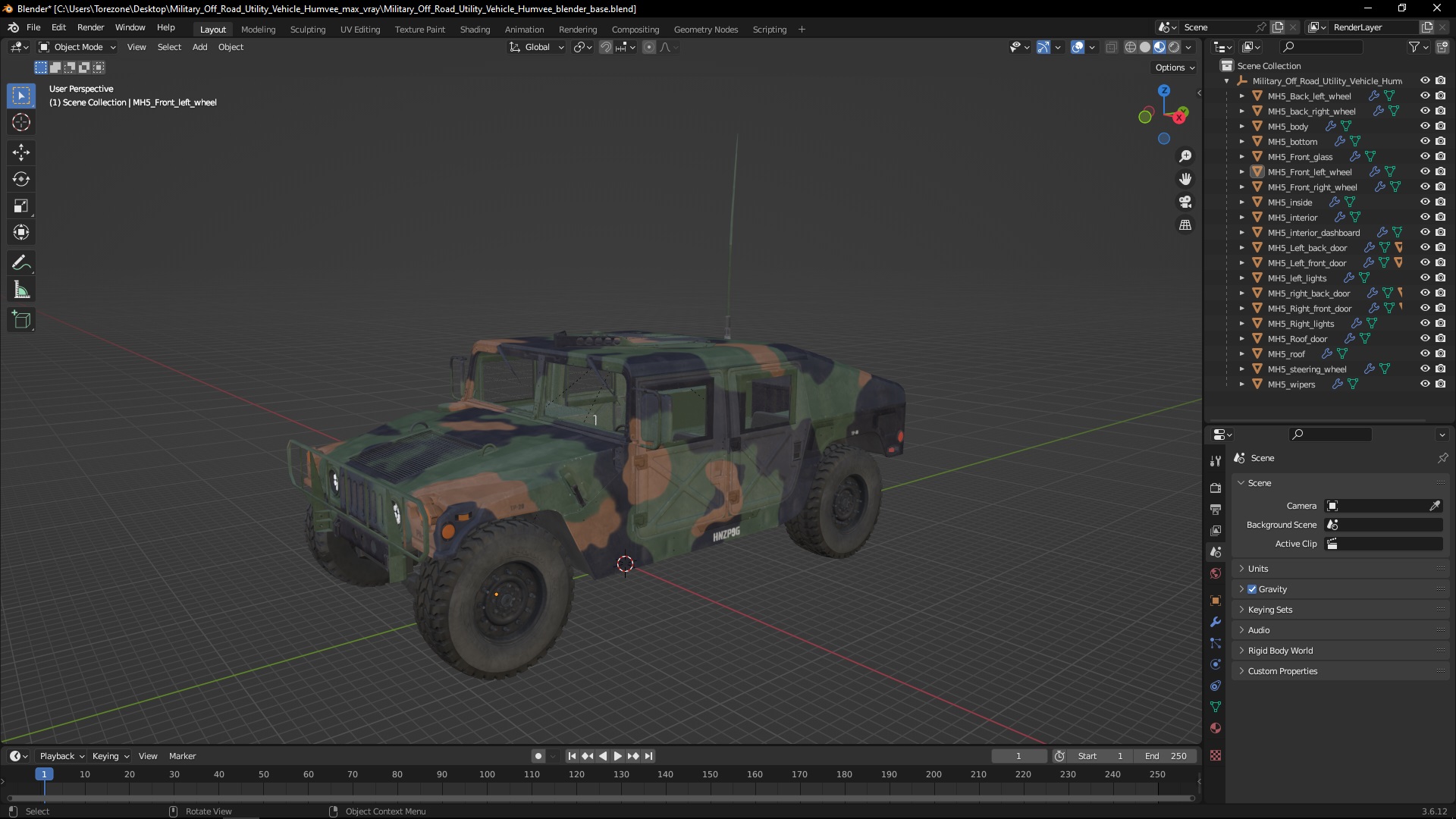Select MH5_interior_dashboard in outliner
The image size is (1456, 819).
1313,233
